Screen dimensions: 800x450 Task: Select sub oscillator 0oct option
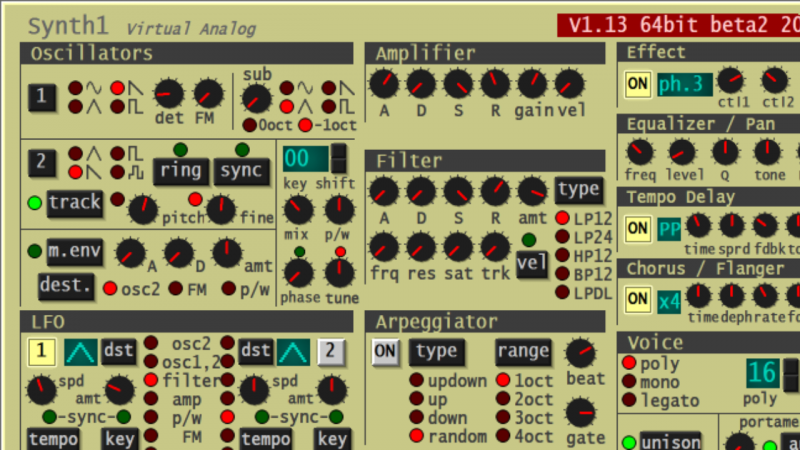tap(249, 125)
